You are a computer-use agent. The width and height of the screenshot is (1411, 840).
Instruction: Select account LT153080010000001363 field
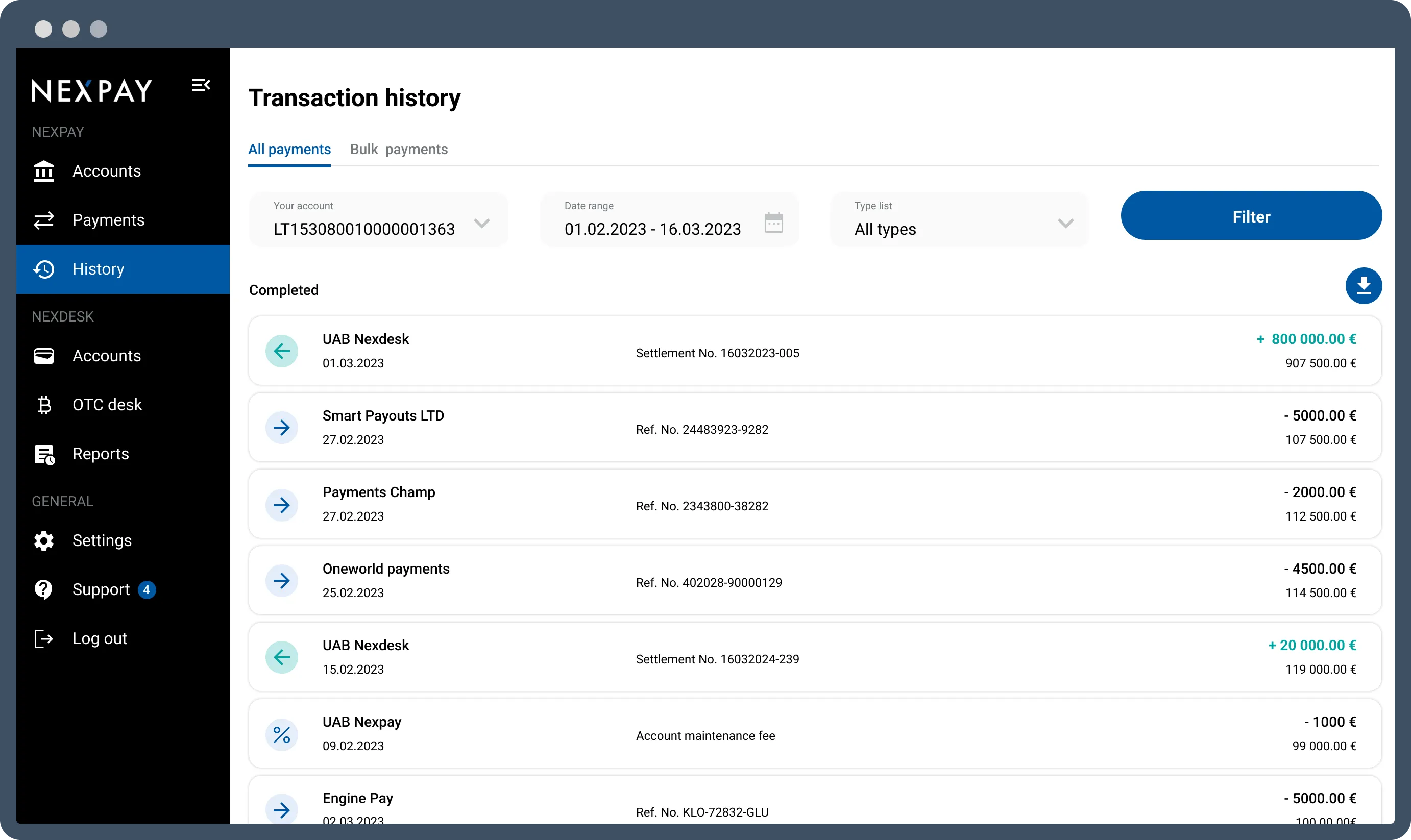[x=378, y=219]
